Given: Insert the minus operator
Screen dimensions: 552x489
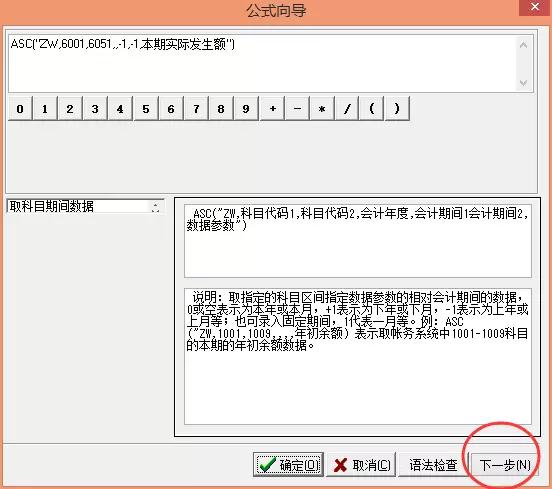Looking at the screenshot, I should click(297, 108).
